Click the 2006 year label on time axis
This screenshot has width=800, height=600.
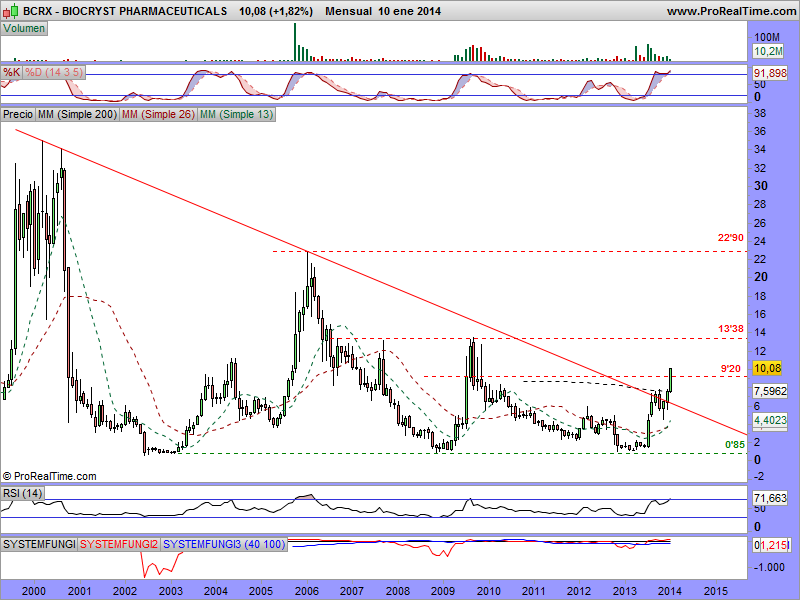pos(307,591)
